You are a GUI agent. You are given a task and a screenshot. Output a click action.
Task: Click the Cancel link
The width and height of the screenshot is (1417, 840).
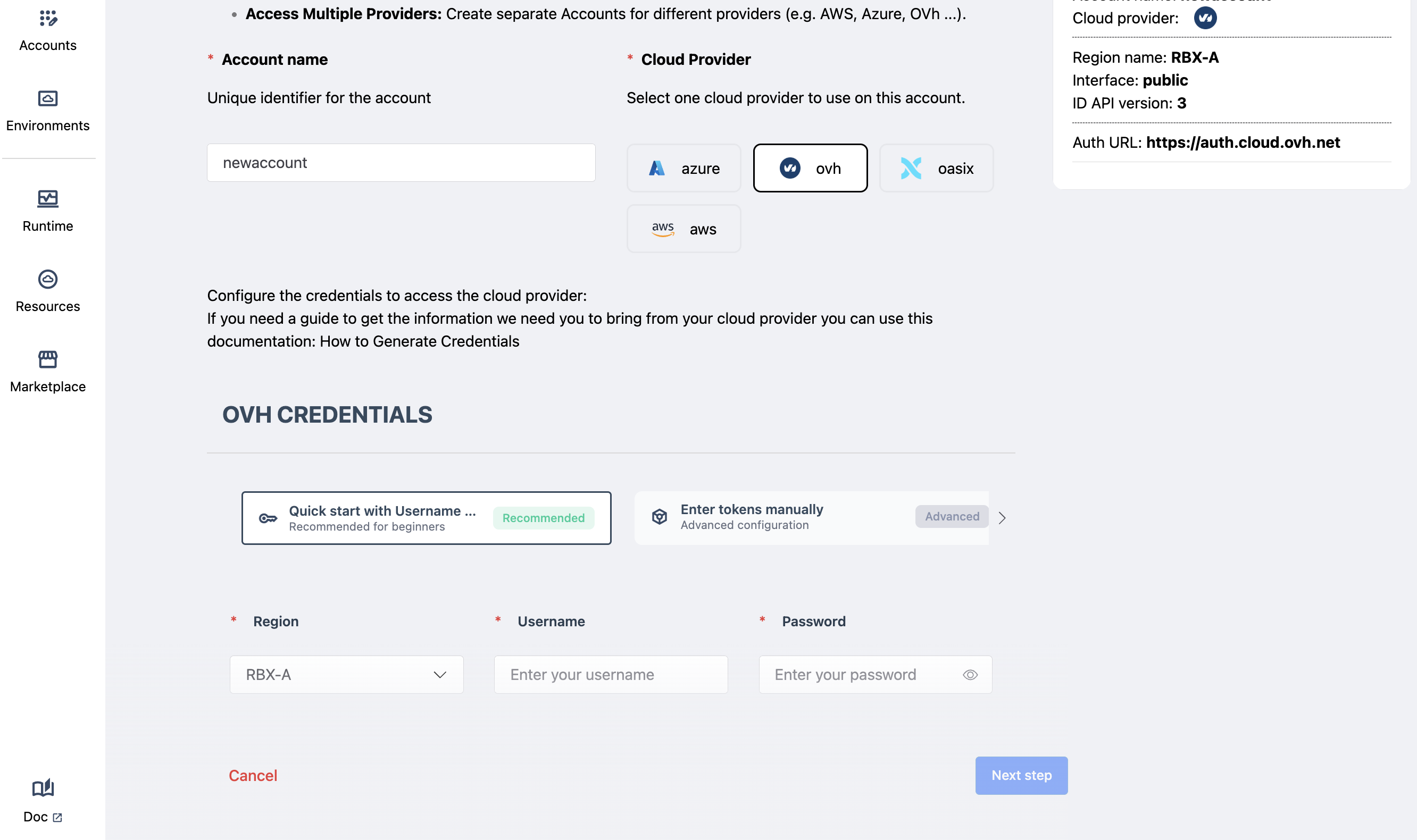click(x=253, y=776)
